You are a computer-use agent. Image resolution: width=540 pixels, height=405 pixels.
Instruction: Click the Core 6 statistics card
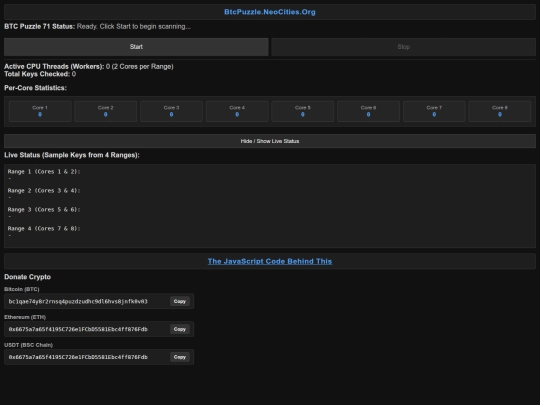pos(368,111)
